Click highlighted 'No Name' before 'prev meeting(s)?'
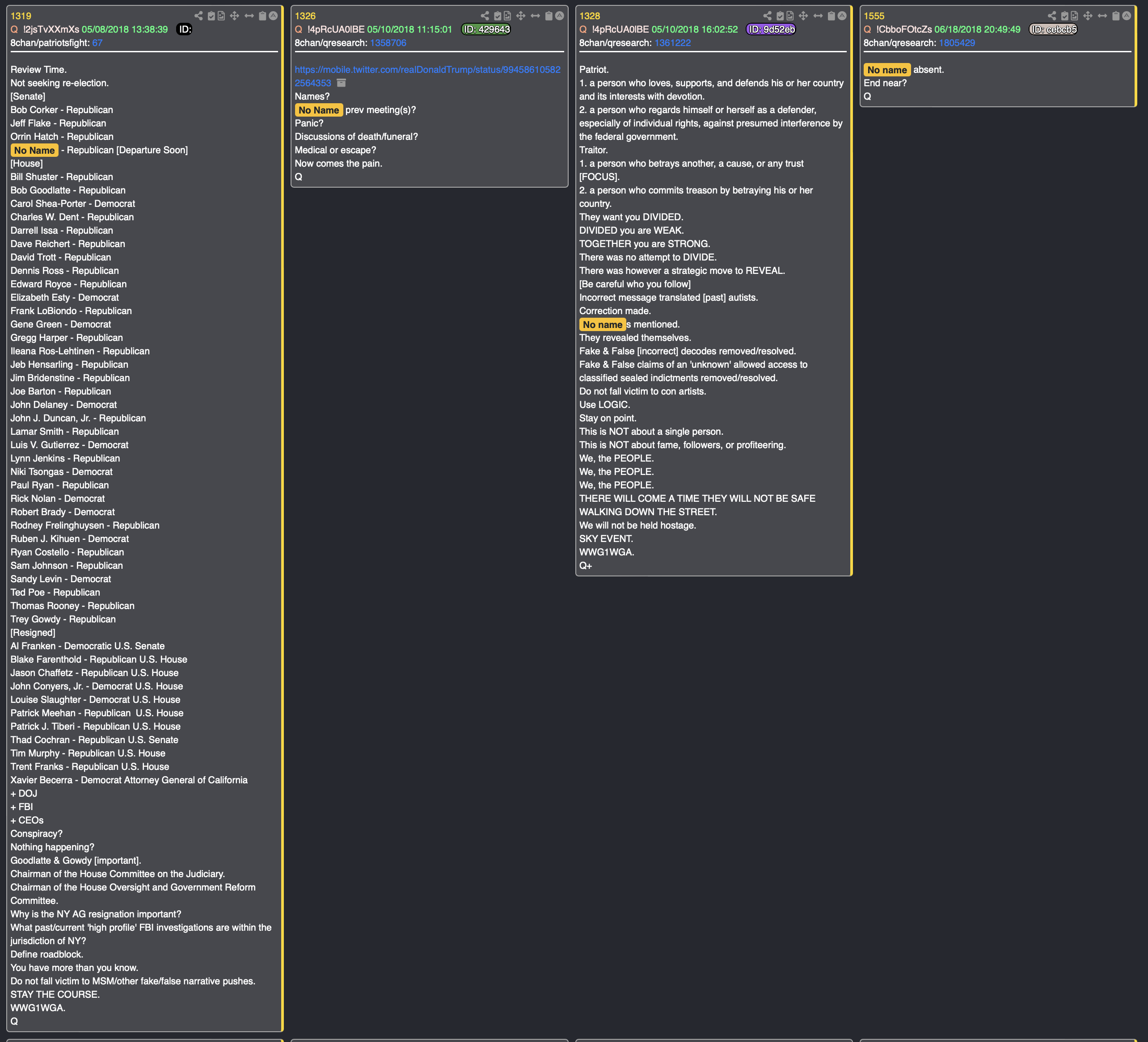1148x1042 pixels. click(x=319, y=110)
